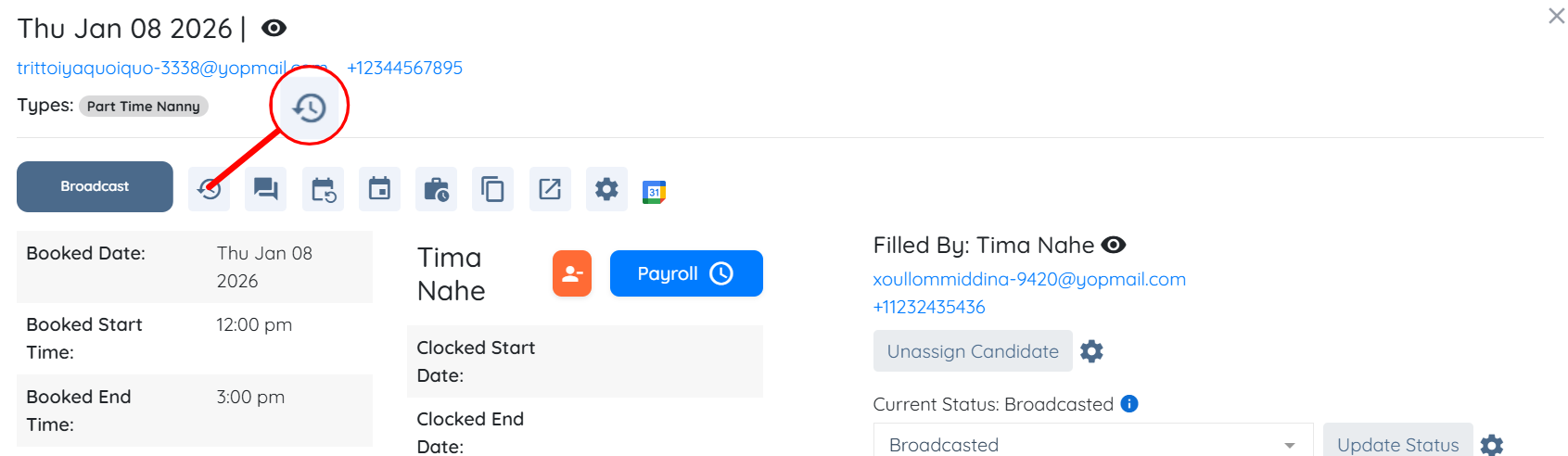Toggle eye icon next to Thu Jan 08 2026
This screenshot has width=1568, height=456.
(x=274, y=29)
